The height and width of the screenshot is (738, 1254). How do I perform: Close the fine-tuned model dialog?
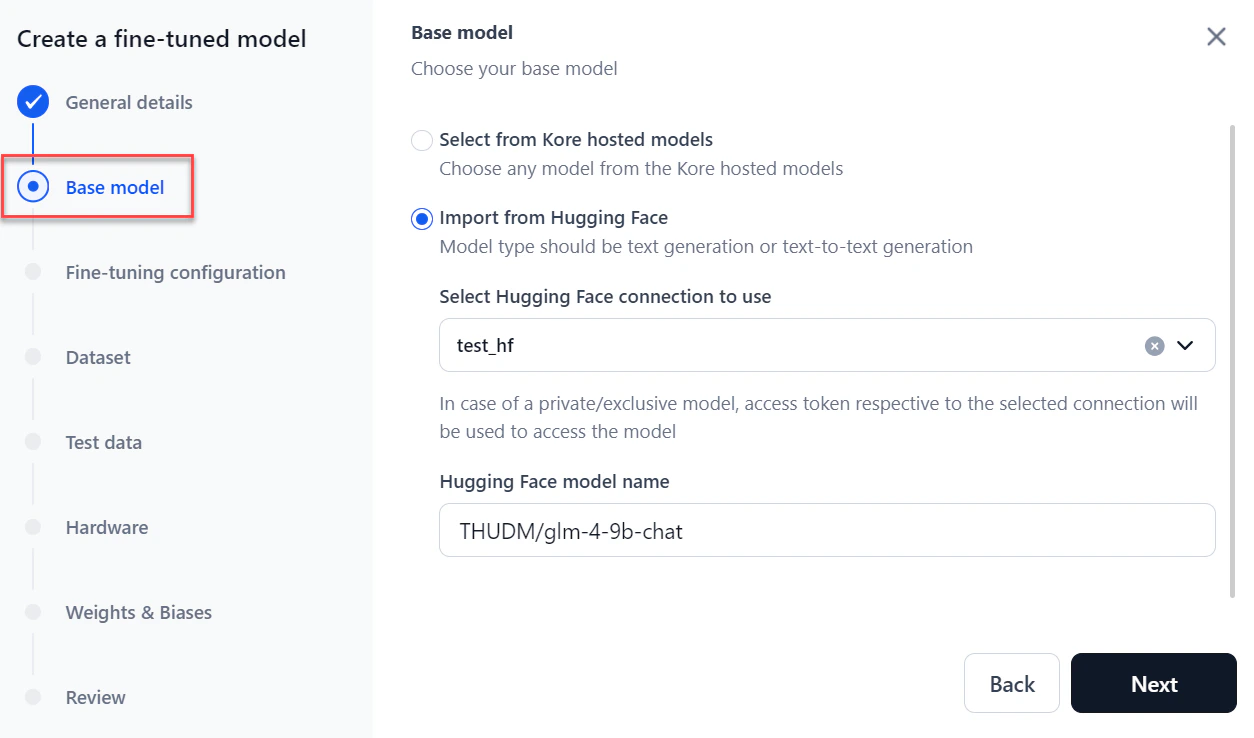[x=1216, y=37]
